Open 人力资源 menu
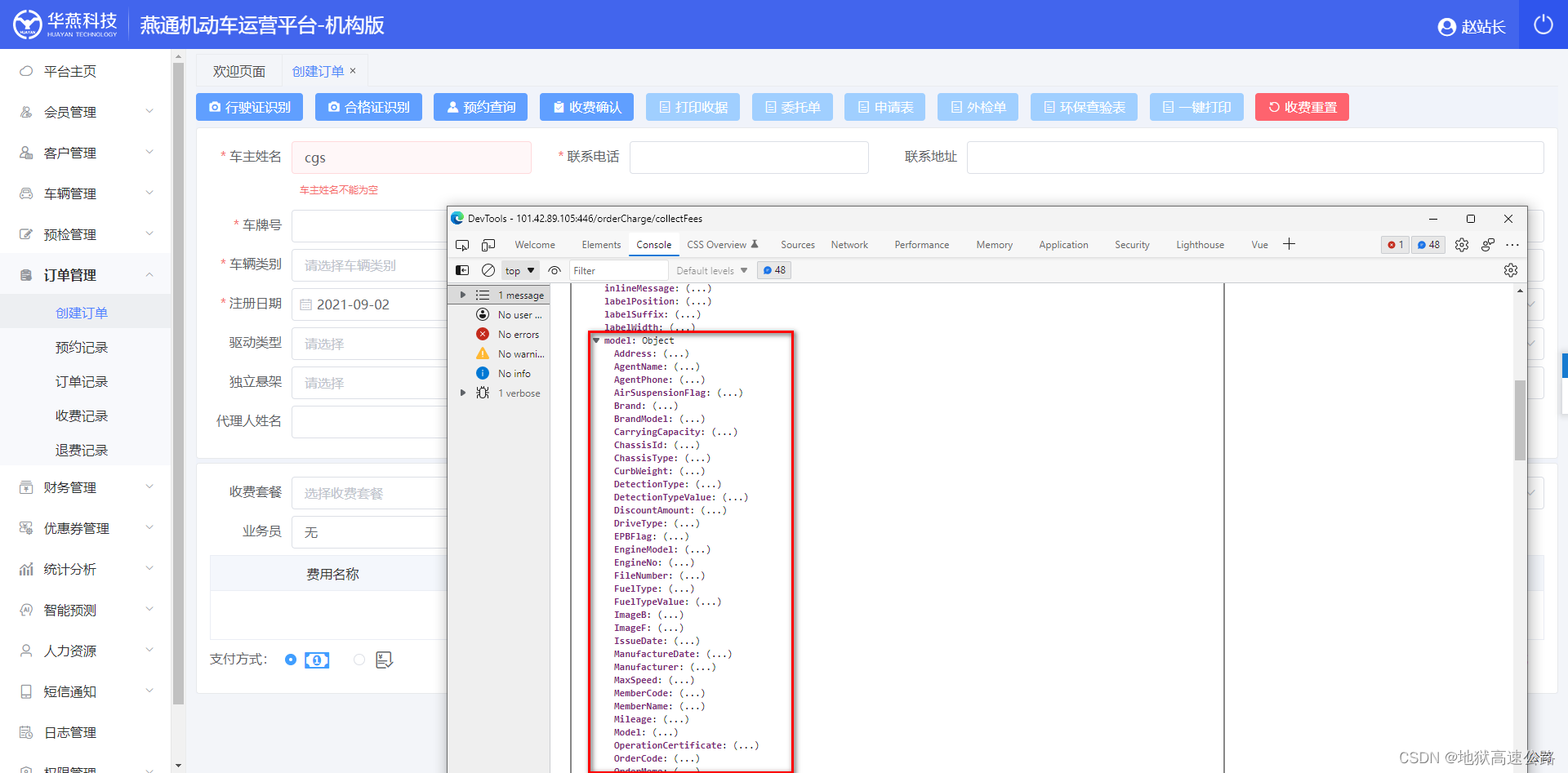This screenshot has width=1568, height=773. [86, 651]
